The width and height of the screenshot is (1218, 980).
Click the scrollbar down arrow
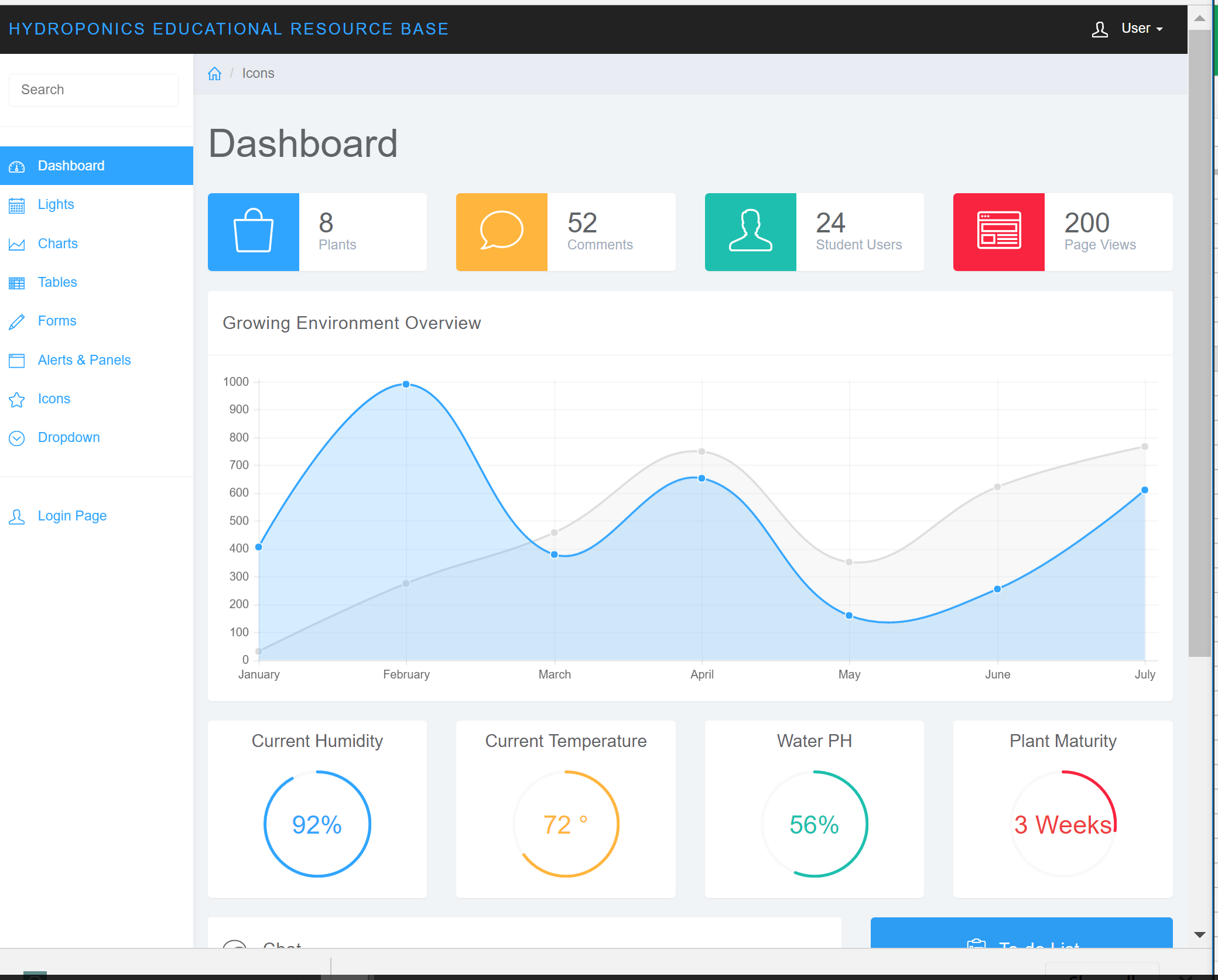[x=1199, y=934]
